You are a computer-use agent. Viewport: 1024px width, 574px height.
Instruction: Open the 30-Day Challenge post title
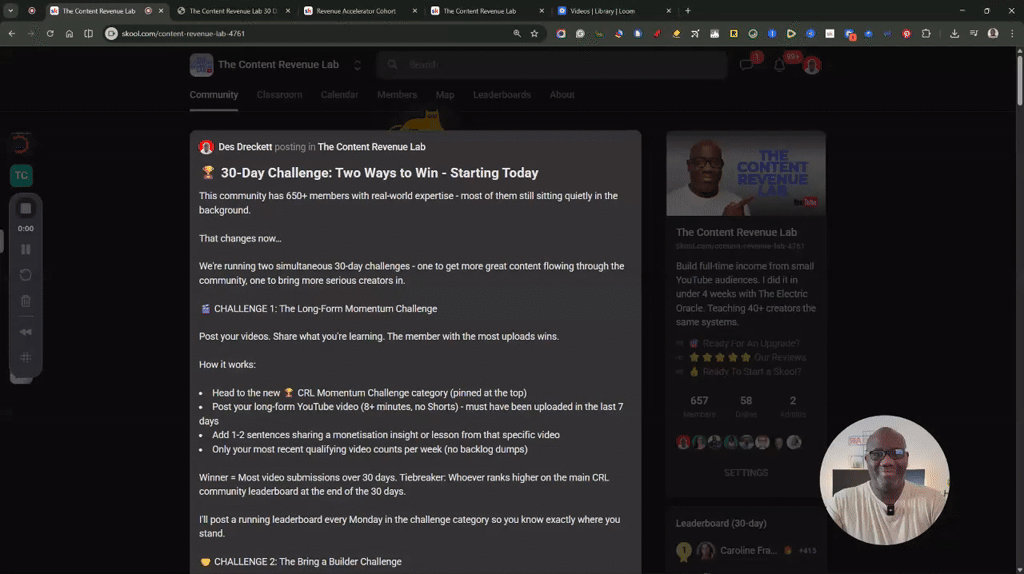(379, 173)
